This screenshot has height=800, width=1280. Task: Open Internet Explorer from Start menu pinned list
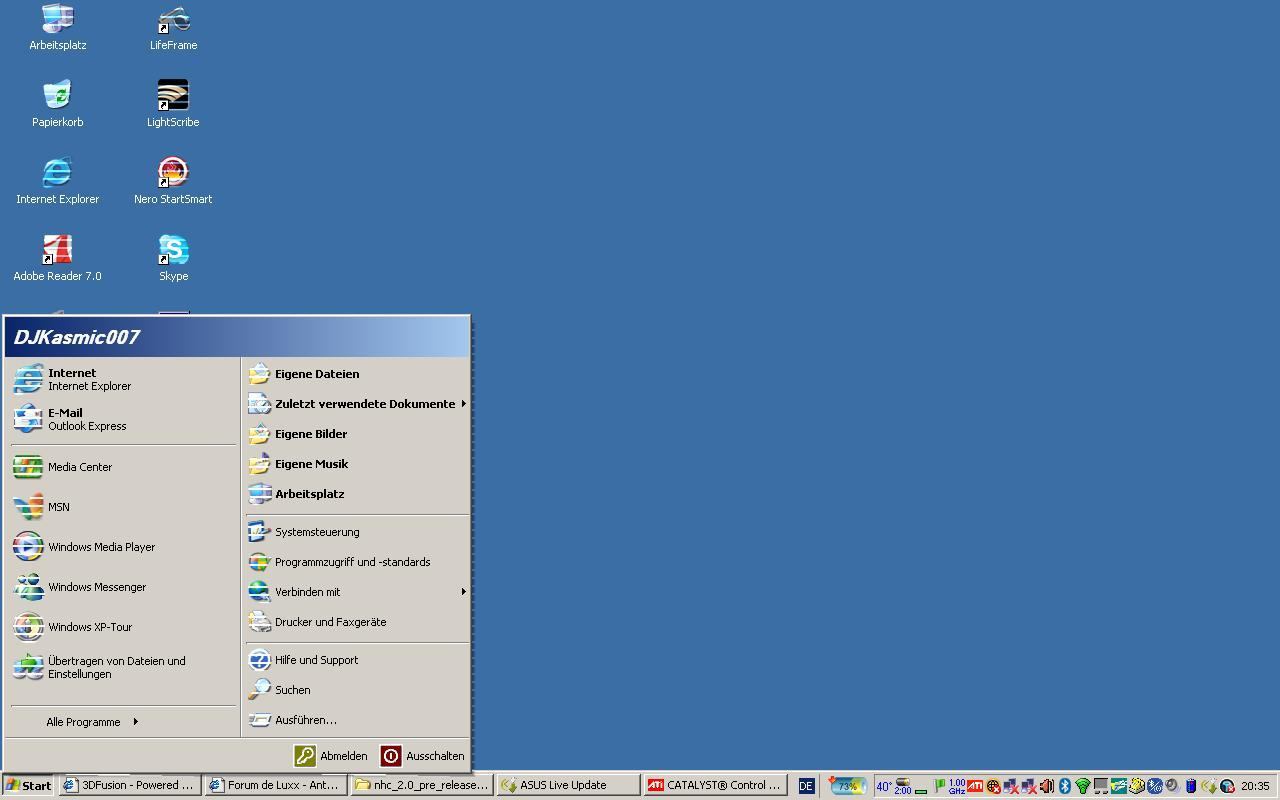click(123, 379)
